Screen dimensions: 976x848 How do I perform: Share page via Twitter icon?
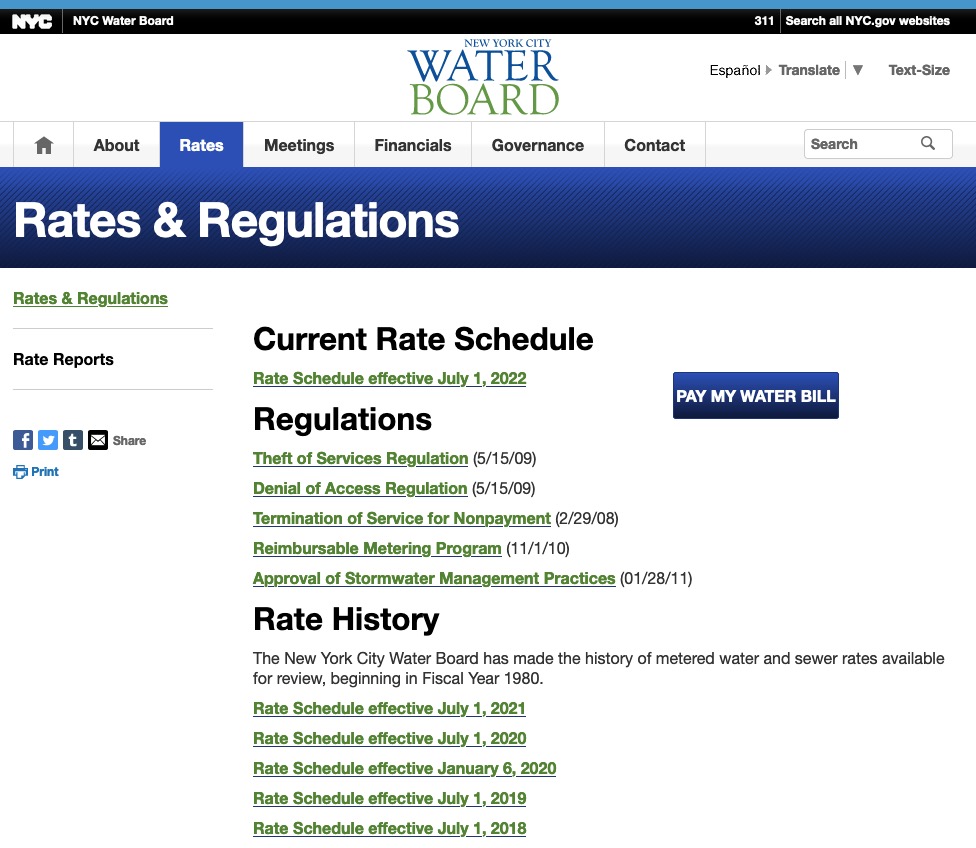(x=48, y=440)
